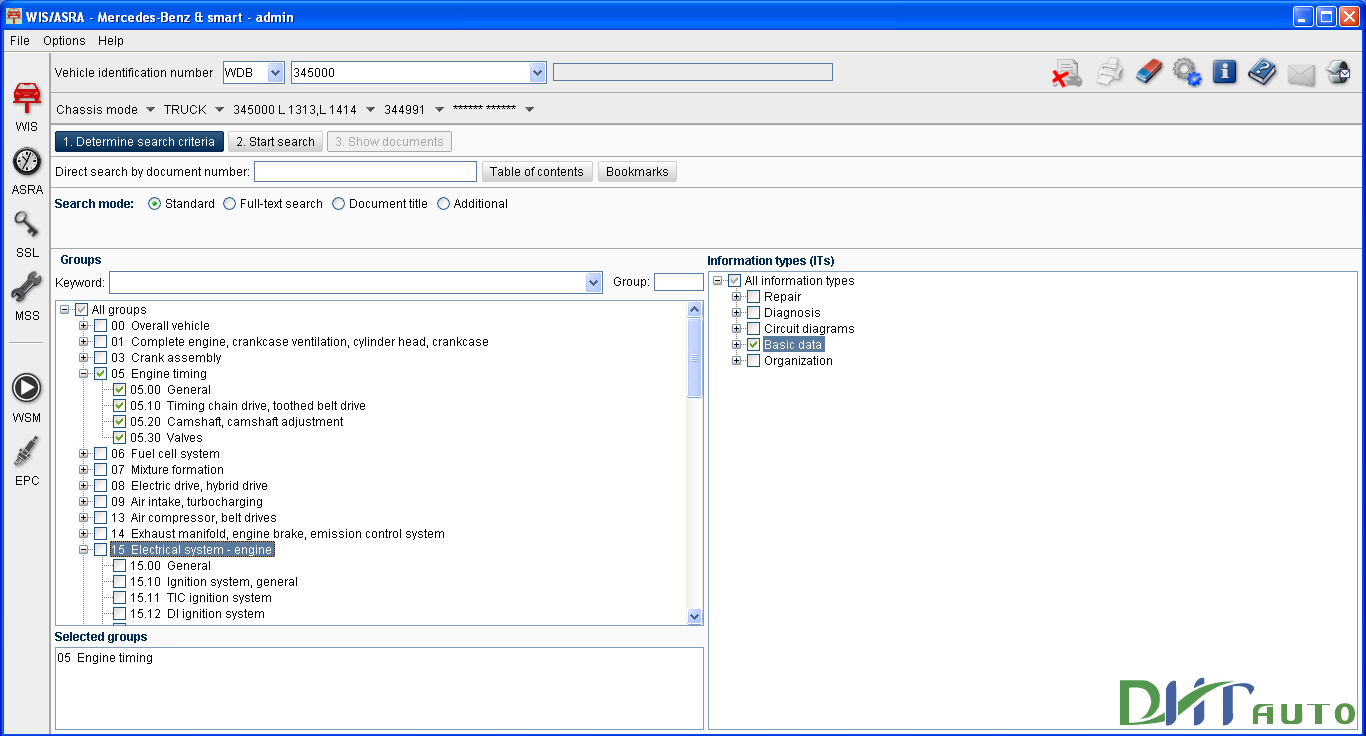The height and width of the screenshot is (736, 1366).
Task: Open help via the question-mark book
Action: click(x=1262, y=72)
